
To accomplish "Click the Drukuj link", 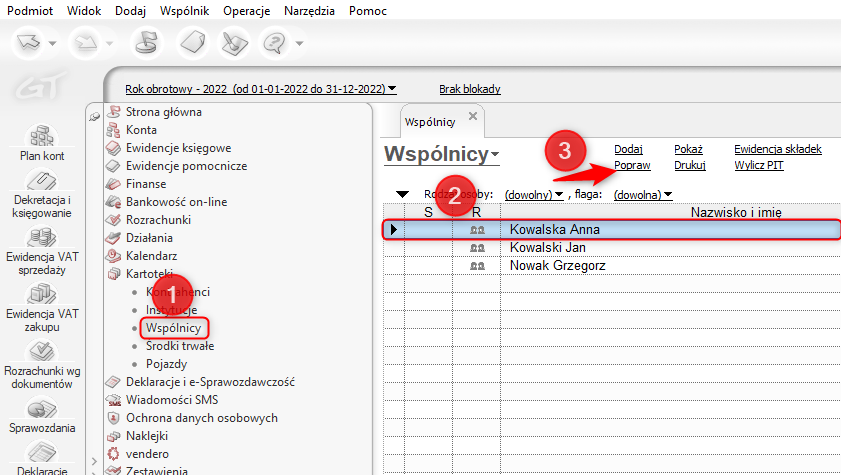I will point(690,165).
